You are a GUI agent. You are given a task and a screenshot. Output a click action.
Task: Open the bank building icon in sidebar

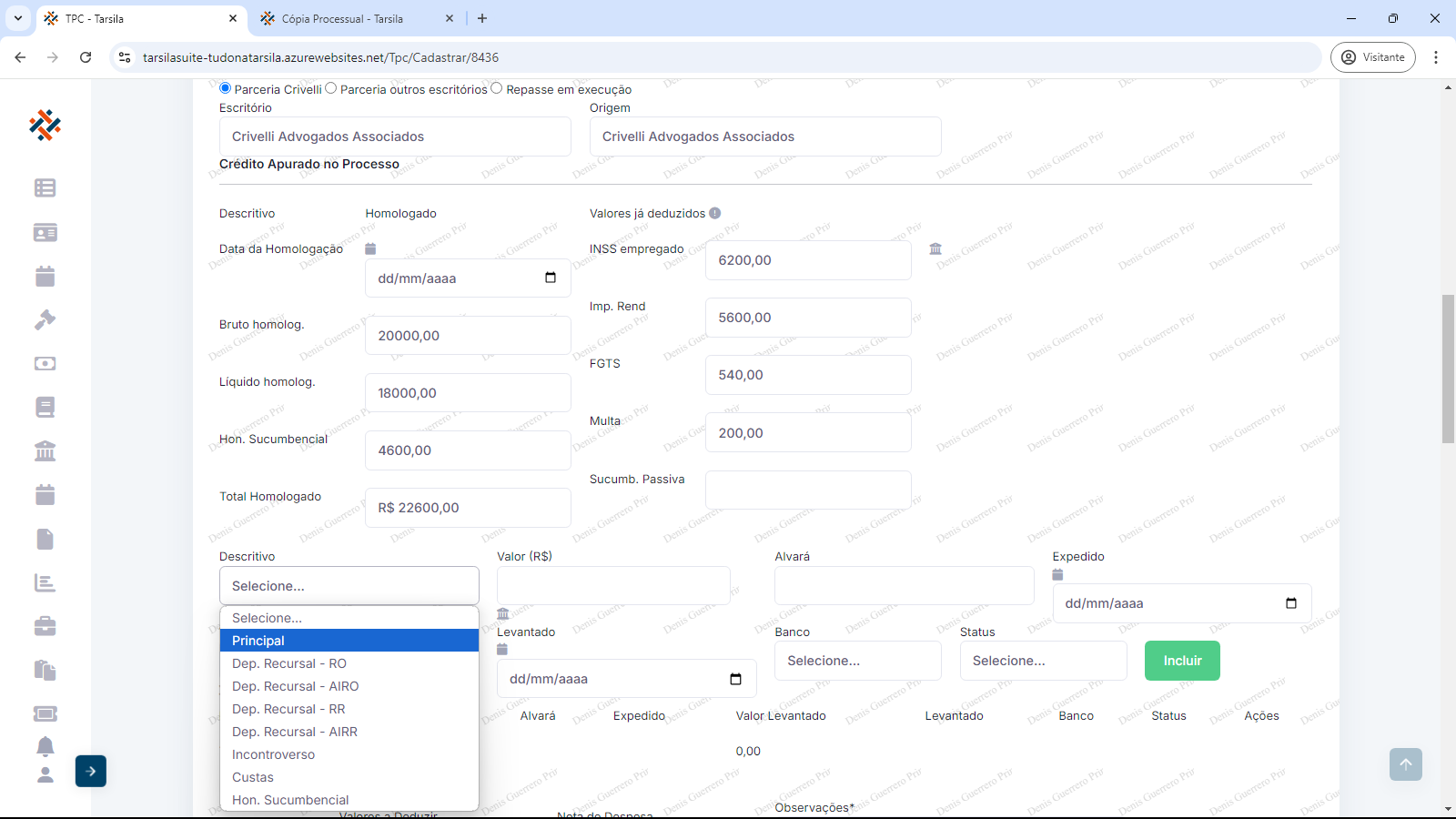tap(45, 451)
